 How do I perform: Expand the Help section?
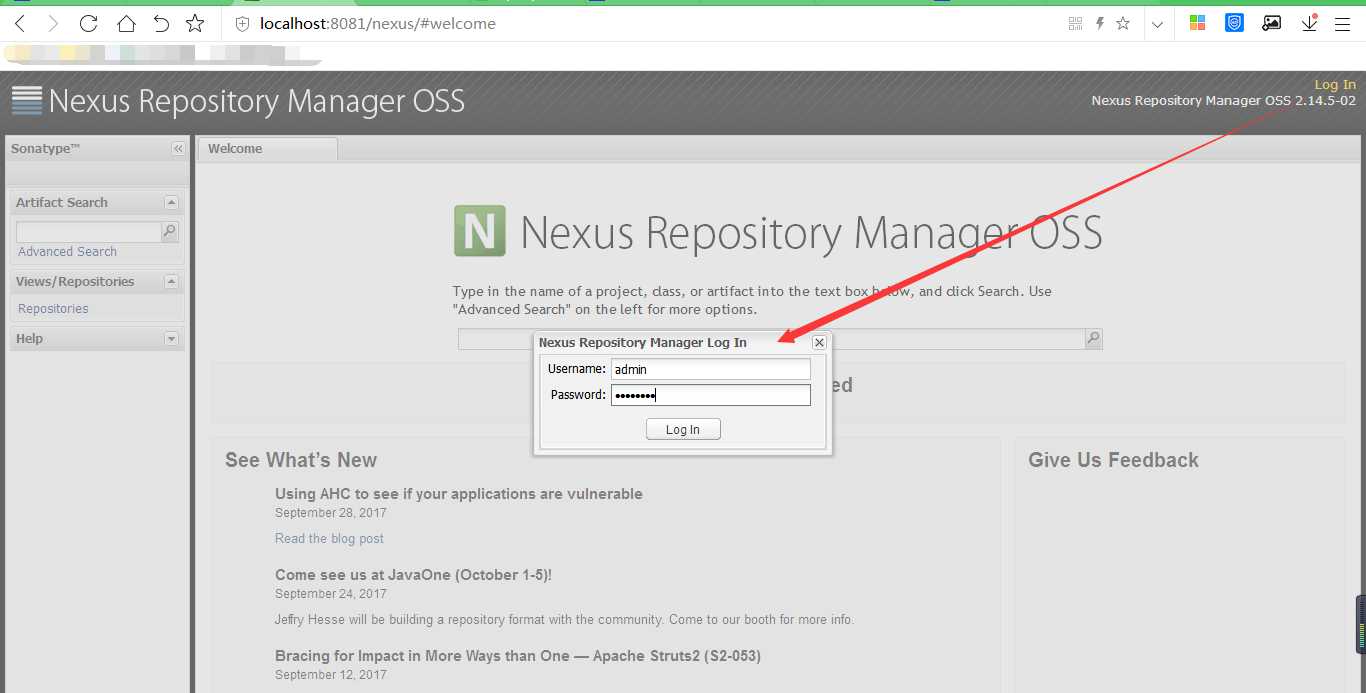coord(171,339)
